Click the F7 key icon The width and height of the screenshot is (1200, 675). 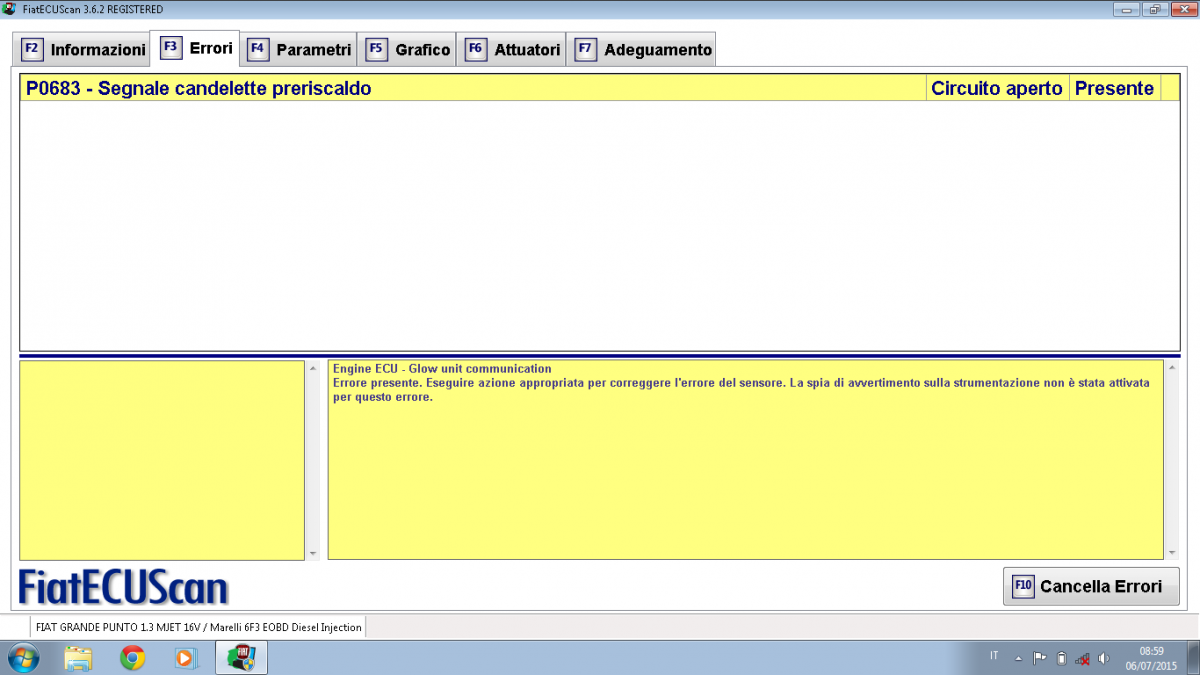pyautogui.click(x=586, y=48)
